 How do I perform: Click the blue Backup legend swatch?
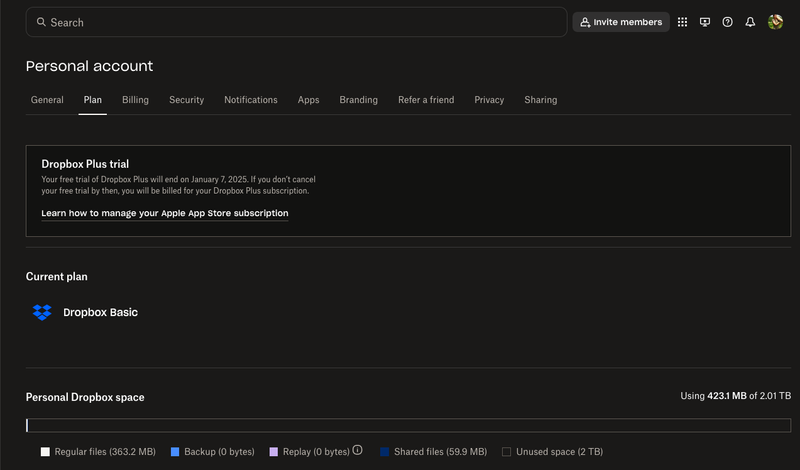[175, 452]
